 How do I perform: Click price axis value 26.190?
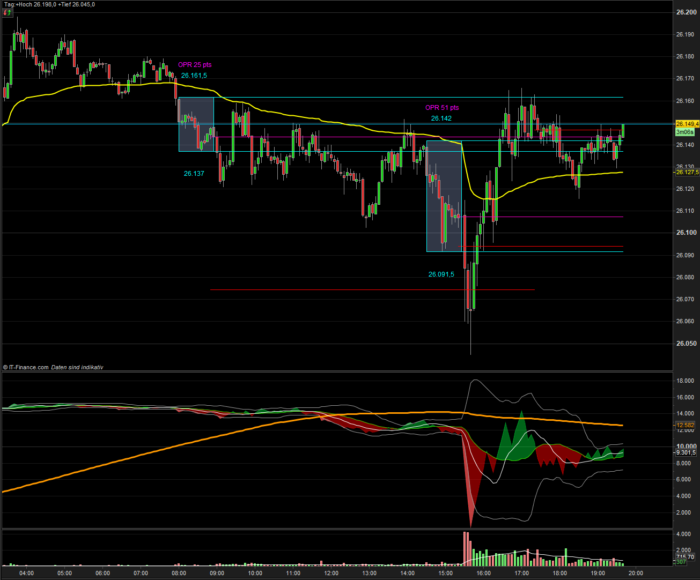686,34
